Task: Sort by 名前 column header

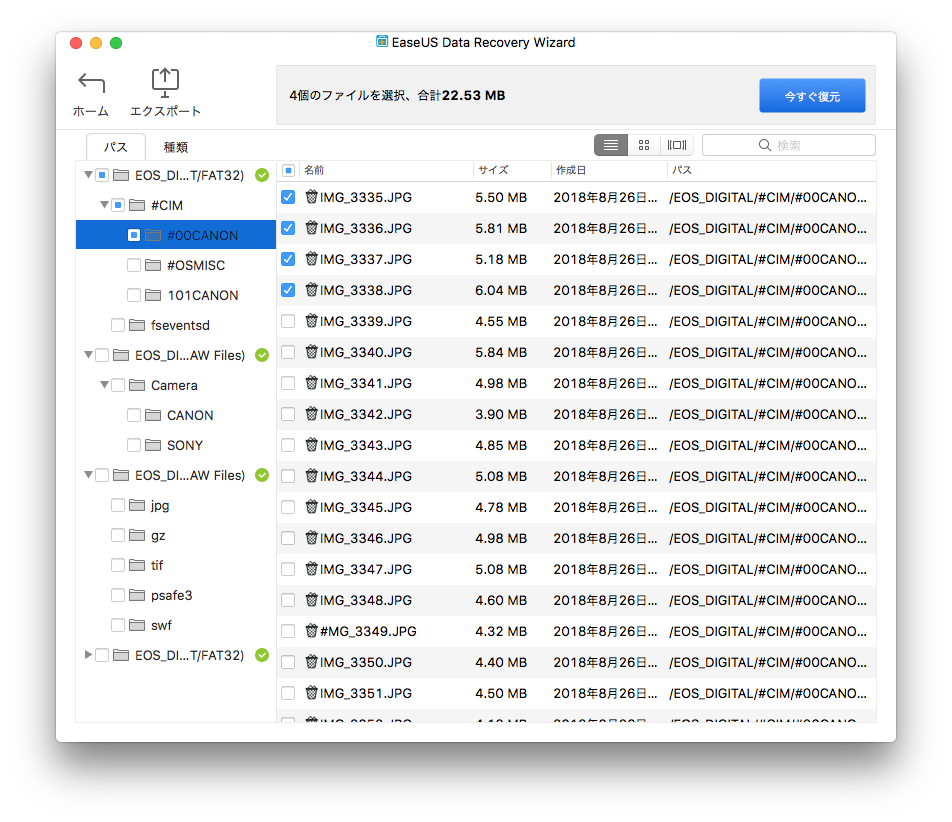Action: (386, 171)
